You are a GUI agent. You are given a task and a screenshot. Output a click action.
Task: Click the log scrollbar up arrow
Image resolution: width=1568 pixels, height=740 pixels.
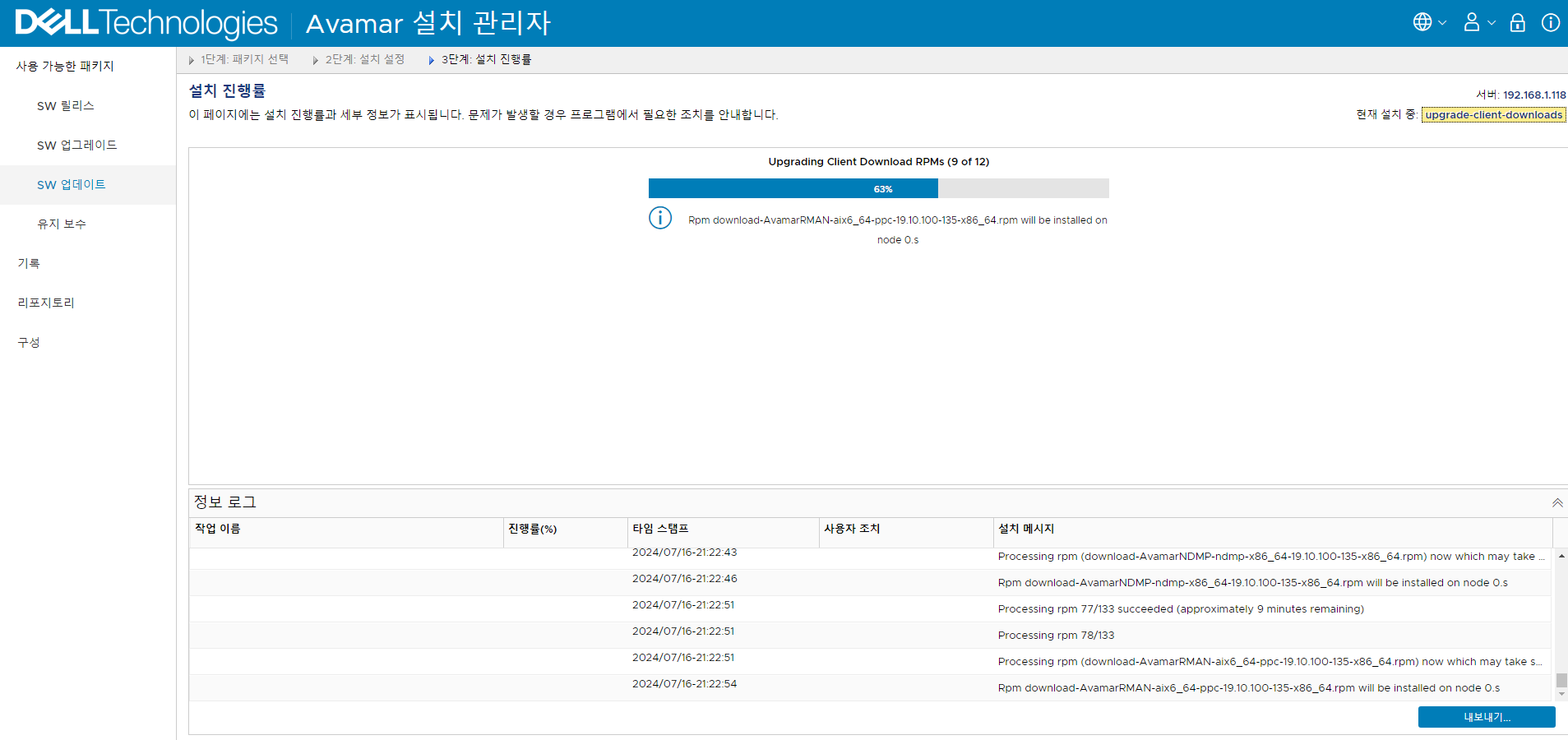coord(1561,556)
